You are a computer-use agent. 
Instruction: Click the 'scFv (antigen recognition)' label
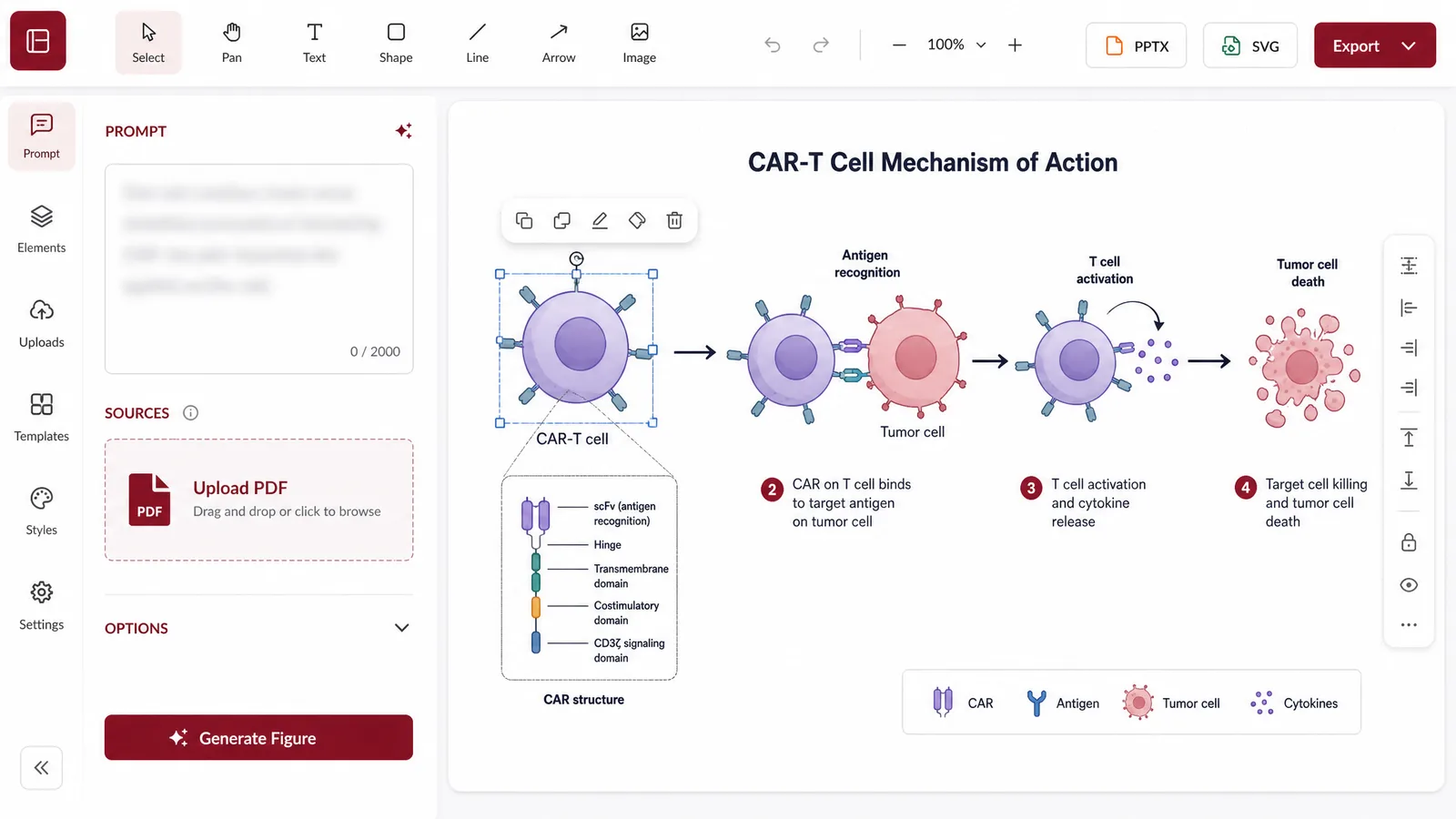pos(624,513)
